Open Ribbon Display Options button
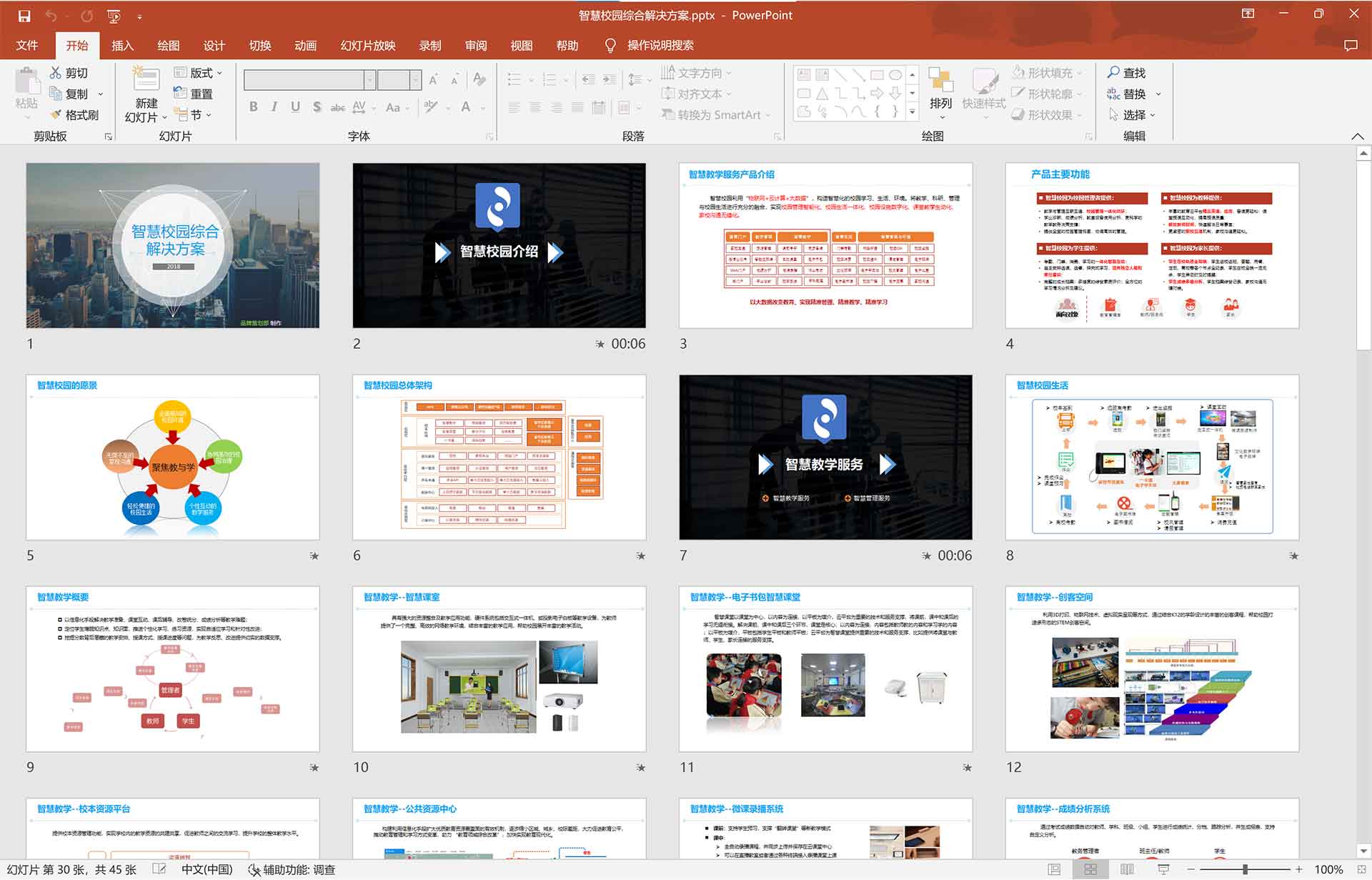 [x=1248, y=14]
